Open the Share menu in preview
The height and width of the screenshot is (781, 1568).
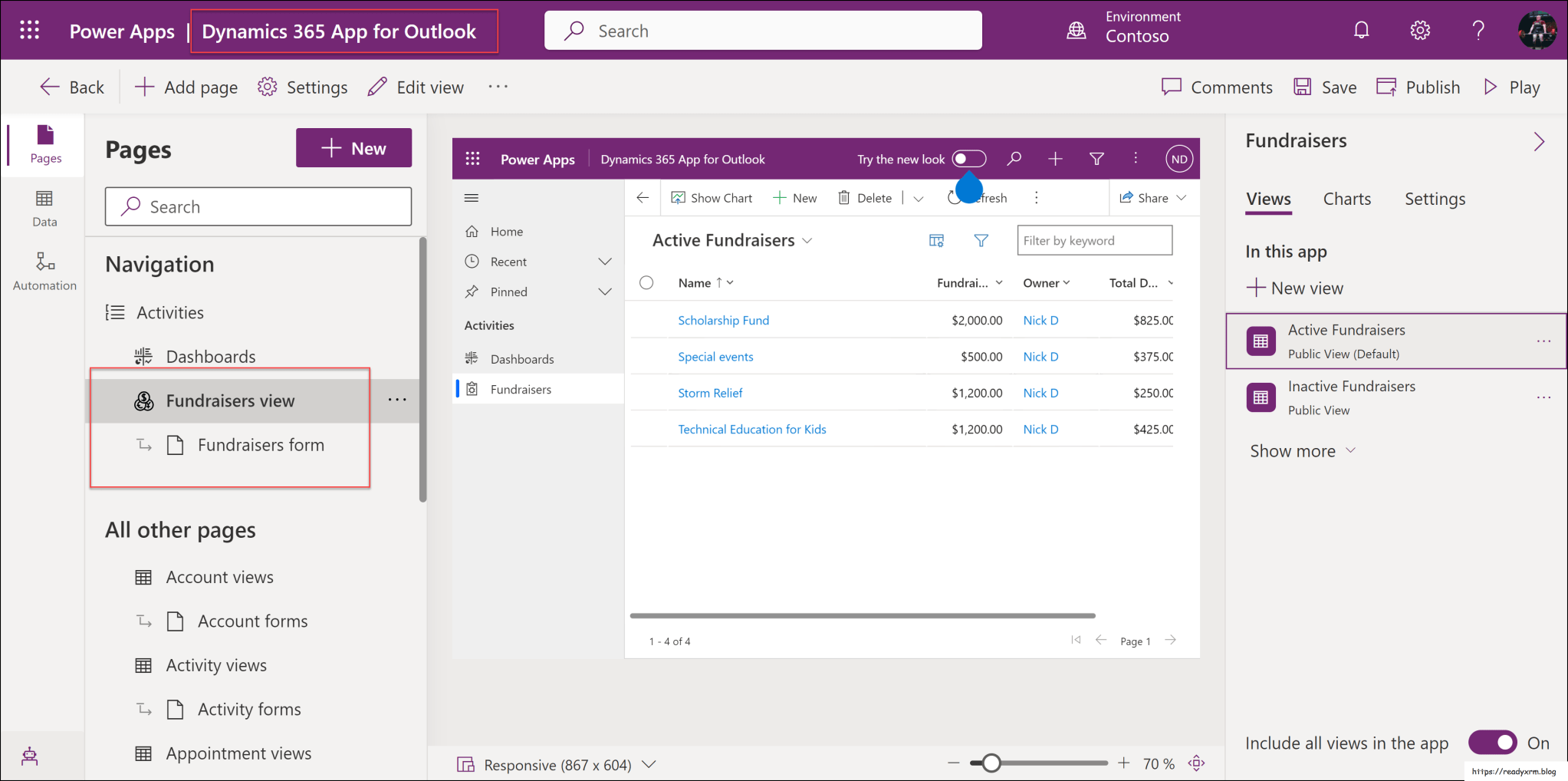click(x=1153, y=197)
